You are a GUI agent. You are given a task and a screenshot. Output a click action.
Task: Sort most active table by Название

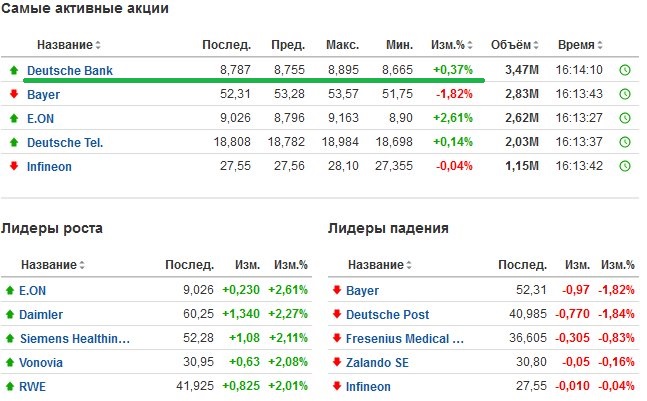coord(68,45)
